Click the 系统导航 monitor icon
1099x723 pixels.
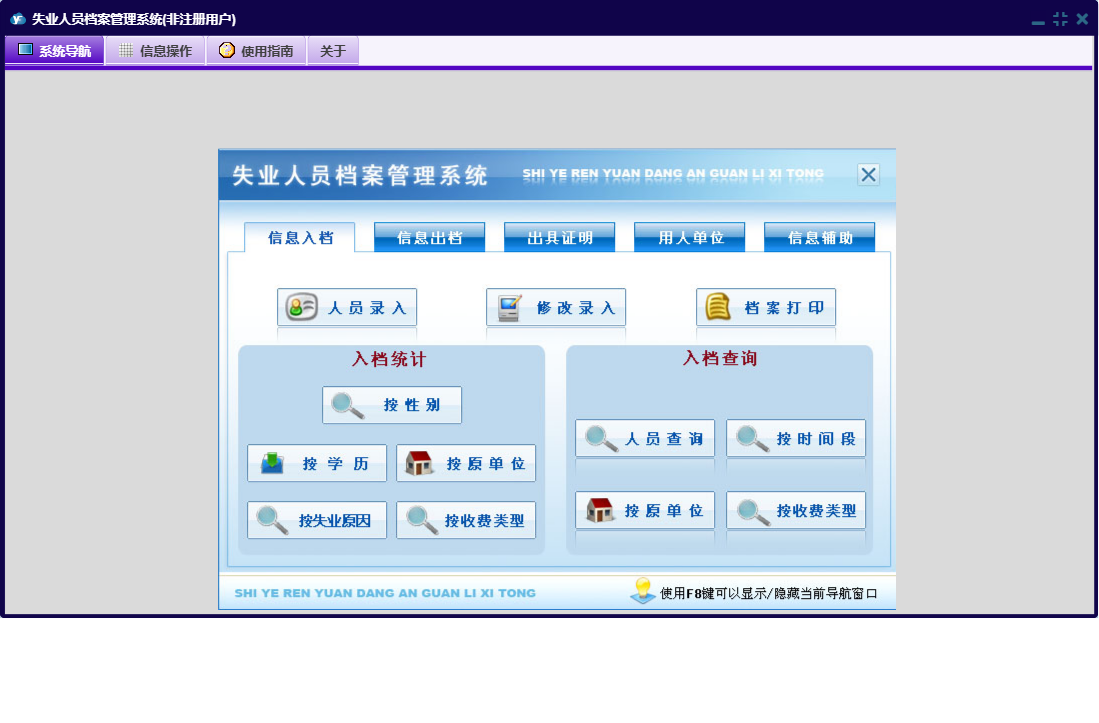(x=25, y=50)
